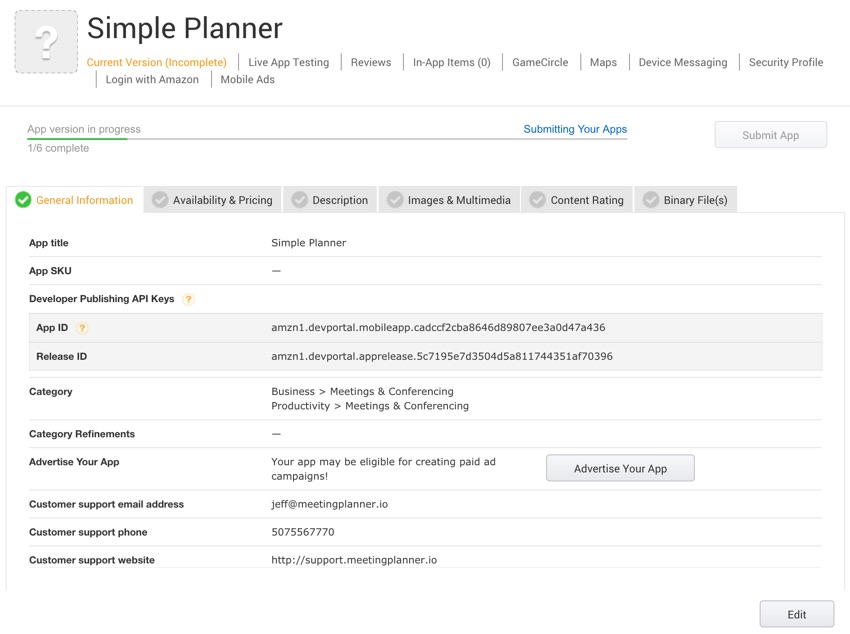Click the green General Information checkmark icon

23,200
